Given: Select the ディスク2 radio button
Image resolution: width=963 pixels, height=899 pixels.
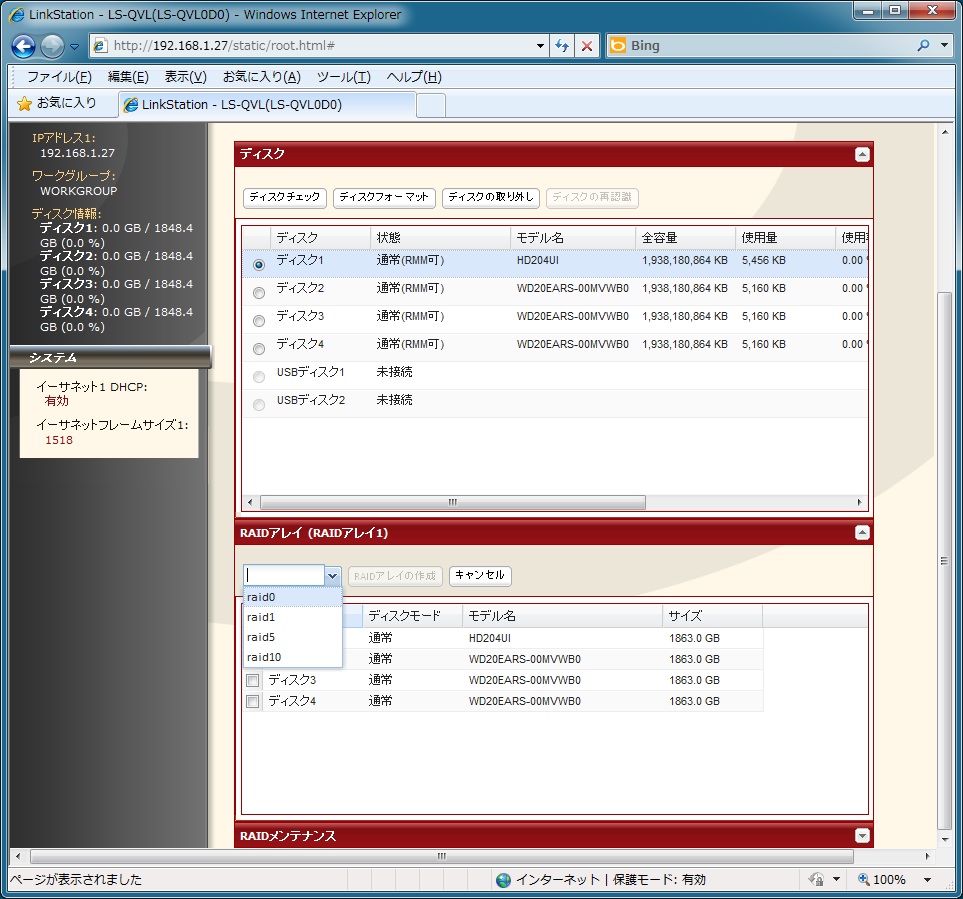Looking at the screenshot, I should pos(259,293).
